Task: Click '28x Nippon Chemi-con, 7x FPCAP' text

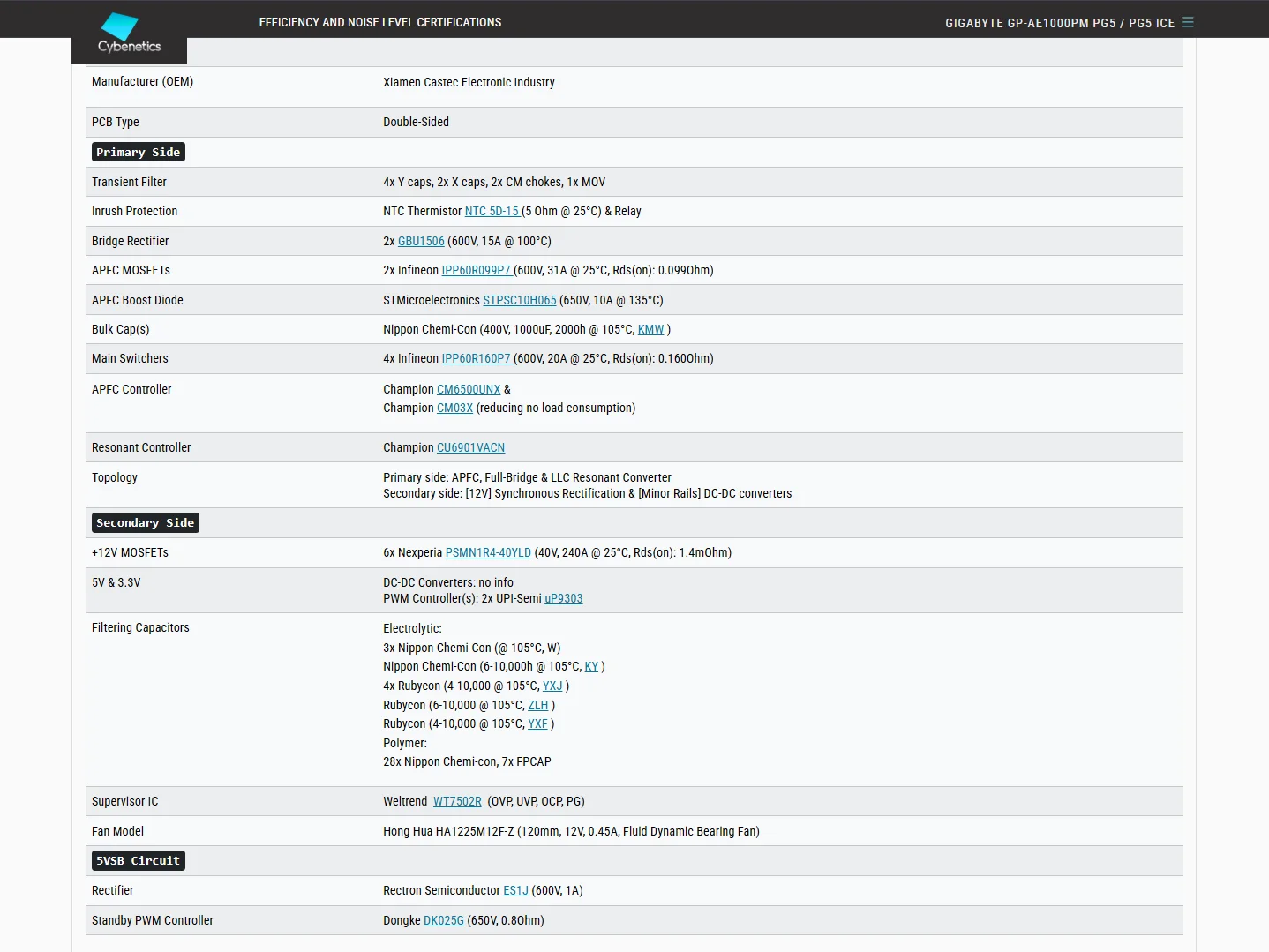Action: click(x=467, y=761)
